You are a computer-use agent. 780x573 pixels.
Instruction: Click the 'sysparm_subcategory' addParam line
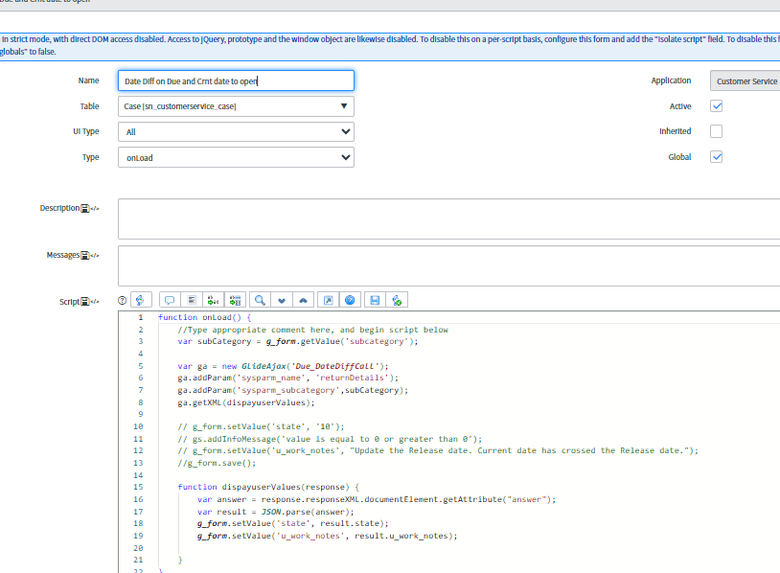click(x=292, y=390)
